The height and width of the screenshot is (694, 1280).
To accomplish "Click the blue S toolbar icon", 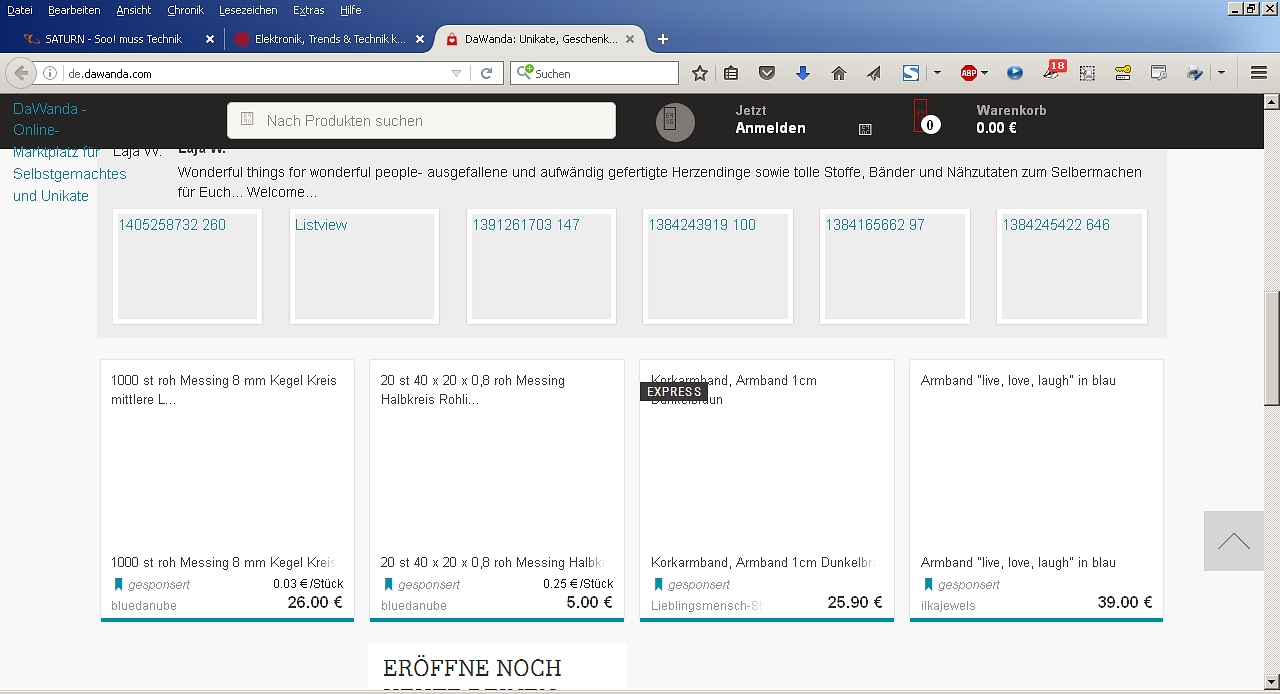I will pos(911,73).
